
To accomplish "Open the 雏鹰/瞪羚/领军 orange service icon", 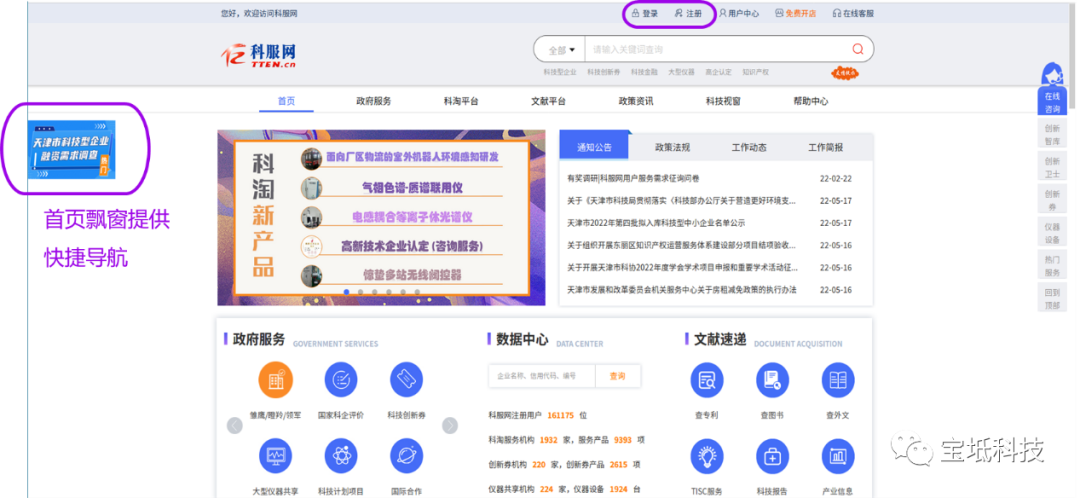I will click(276, 380).
